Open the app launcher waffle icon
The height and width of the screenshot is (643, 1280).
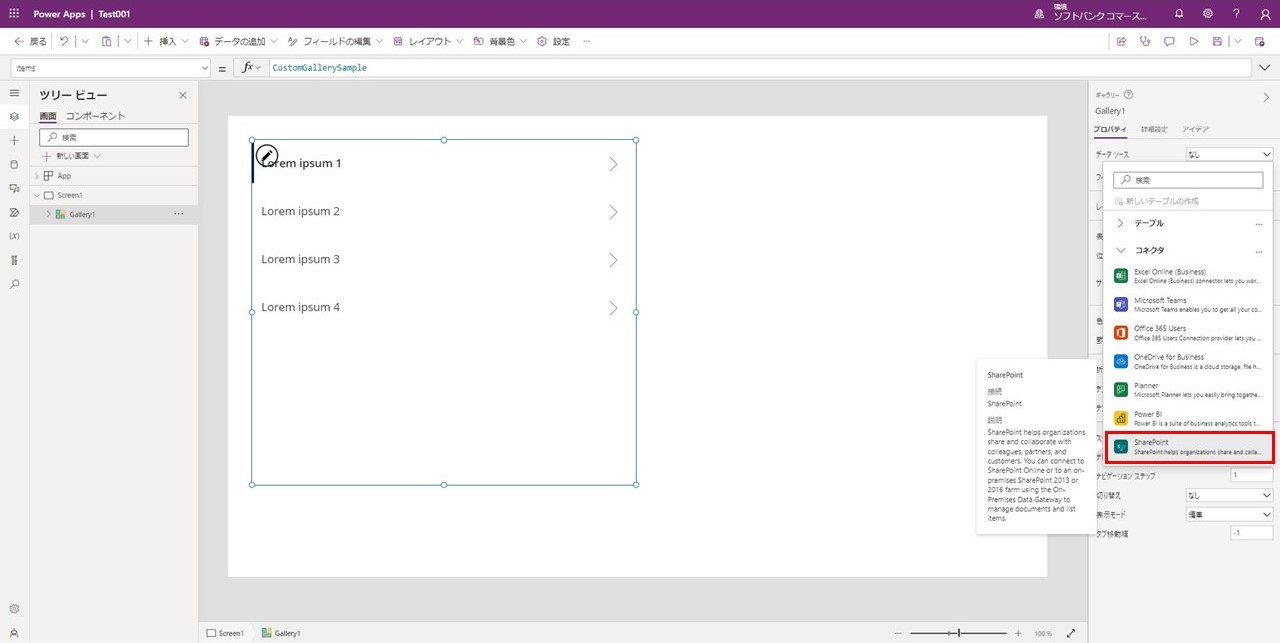pyautogui.click(x=14, y=14)
